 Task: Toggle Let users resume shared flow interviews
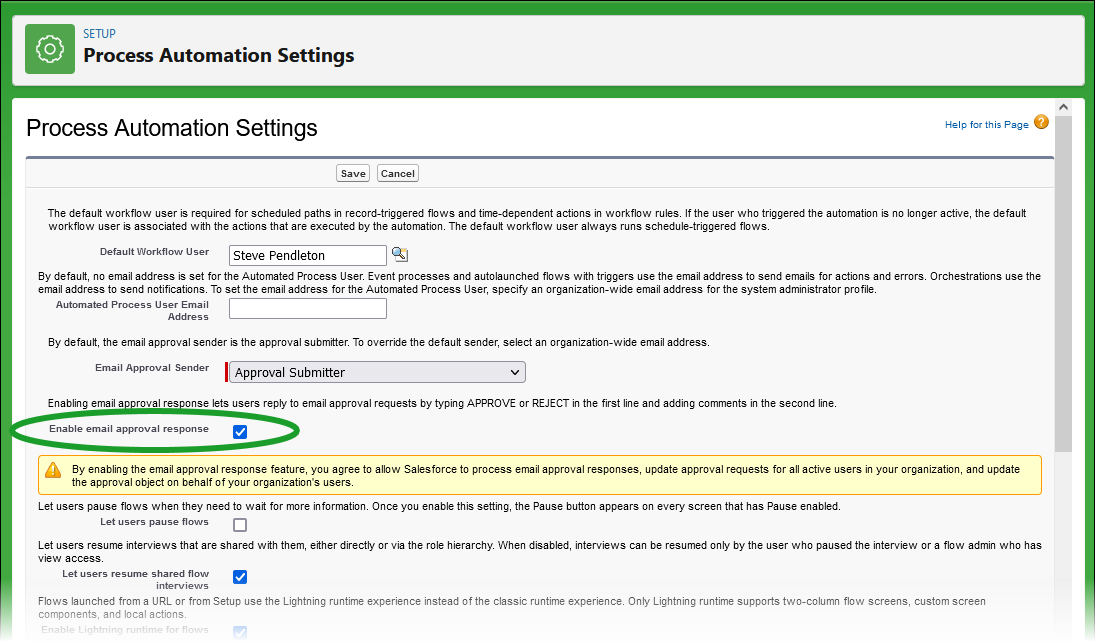(x=240, y=577)
